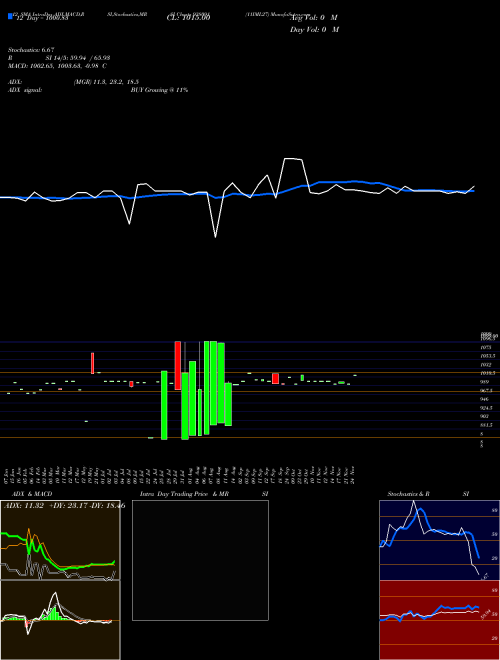This screenshot has width=500, height=660.
Task: Click the 'ADX: 11.32 +DY: 23.17 -DY: 18.46' readout
Action: coord(64,506)
